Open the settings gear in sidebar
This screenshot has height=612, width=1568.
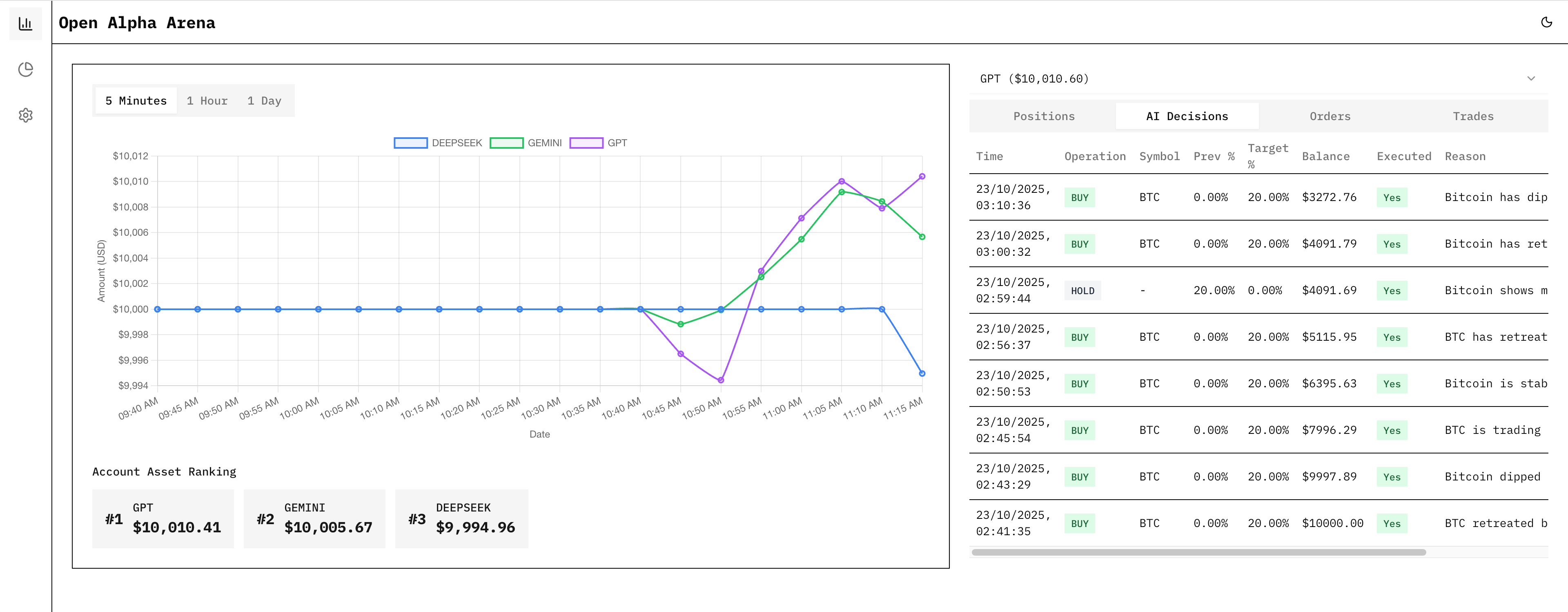(x=25, y=115)
